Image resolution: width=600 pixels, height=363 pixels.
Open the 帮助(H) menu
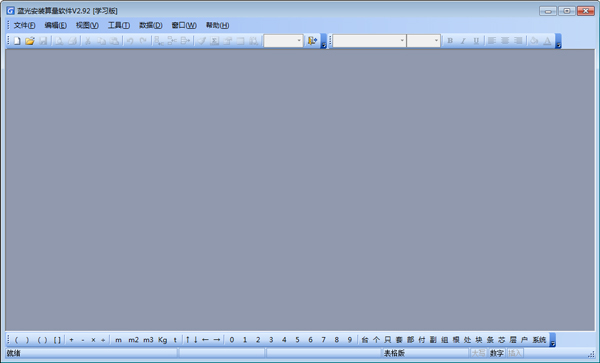217,25
